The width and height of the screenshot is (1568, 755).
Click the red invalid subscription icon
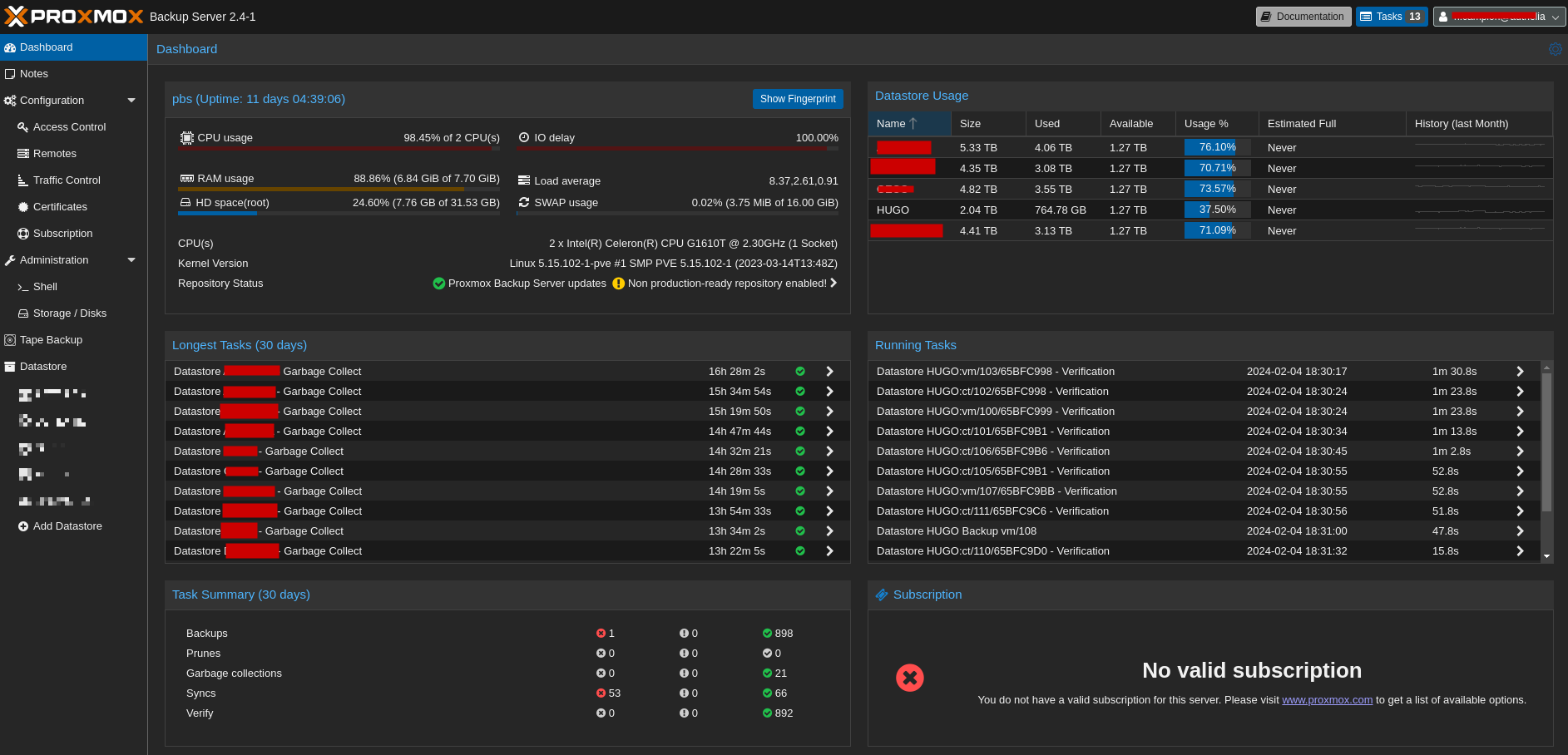[910, 678]
